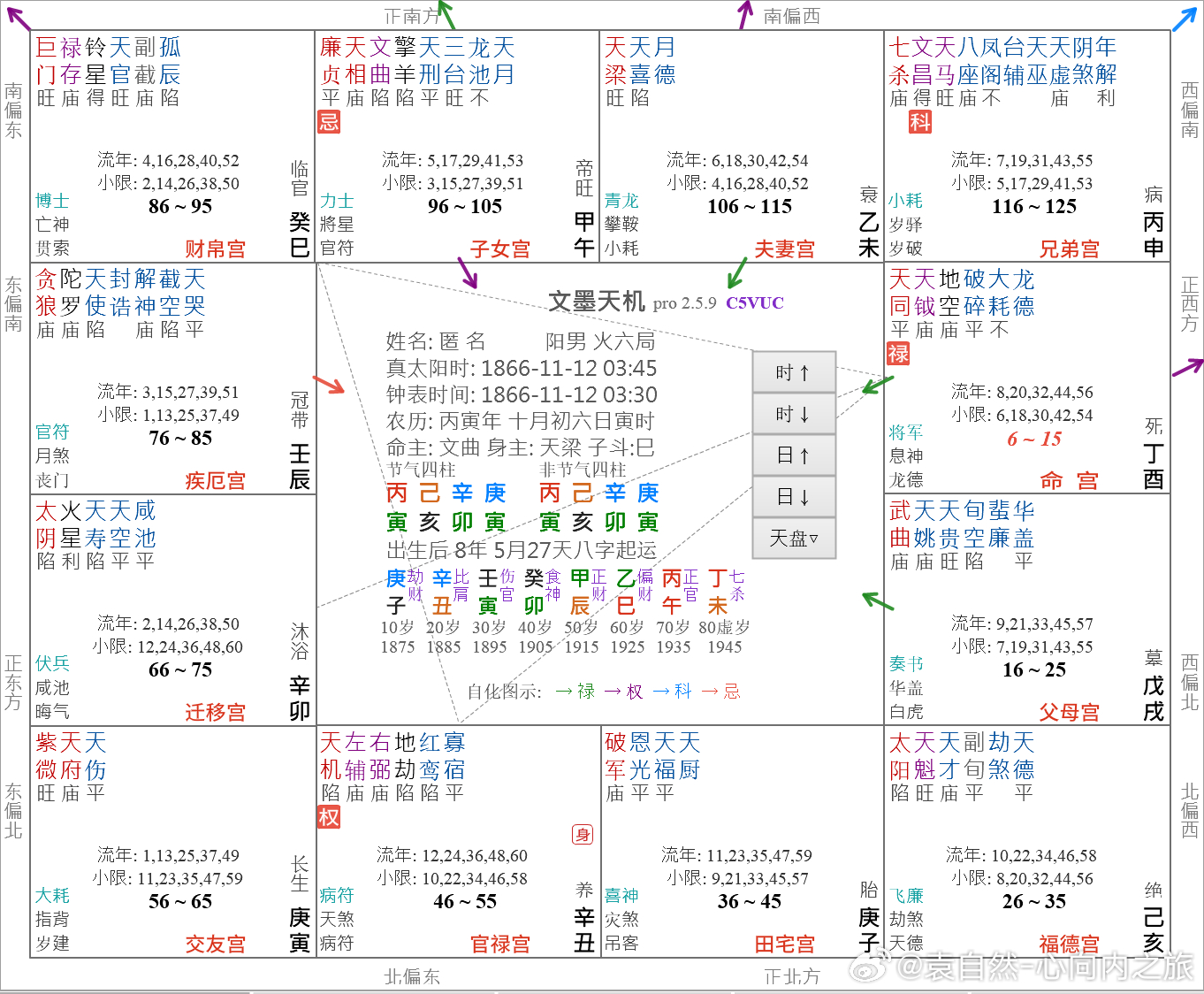
Task: Click the 节气四柱 heading
Action: click(421, 470)
